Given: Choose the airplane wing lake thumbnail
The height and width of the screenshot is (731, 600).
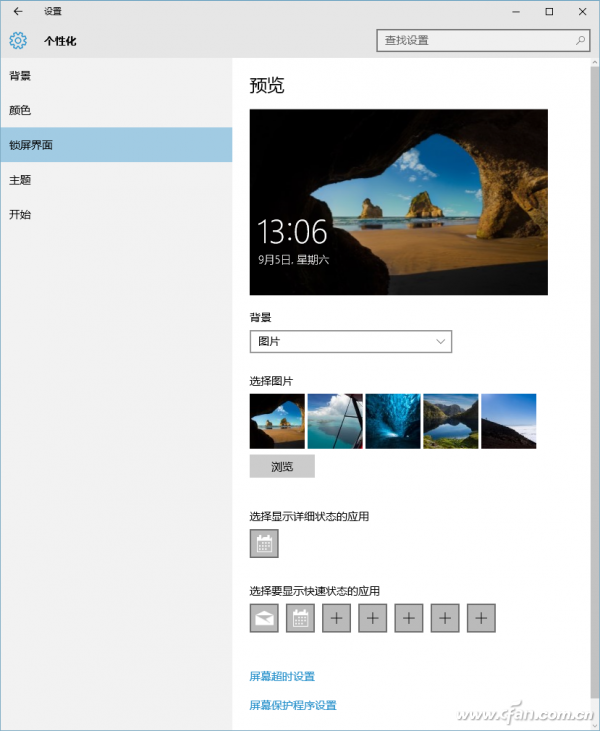Looking at the screenshot, I should tap(335, 421).
